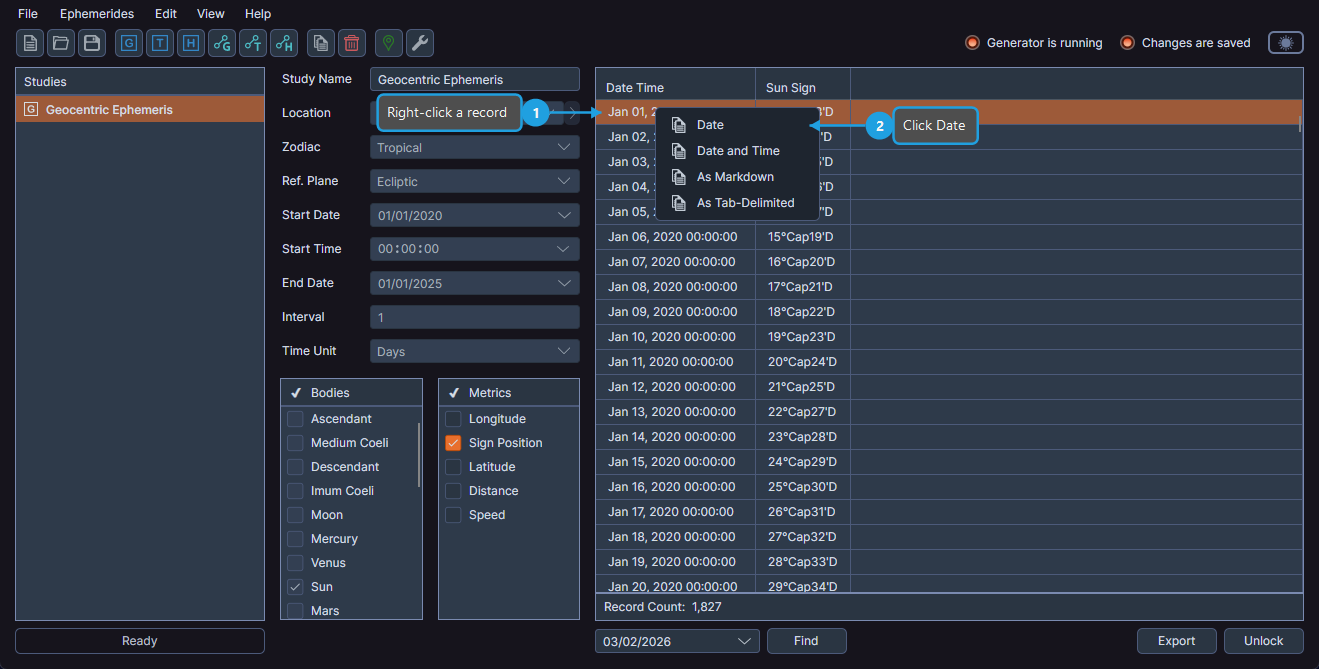Toggle the theme using the sun icon

pyautogui.click(x=1285, y=42)
